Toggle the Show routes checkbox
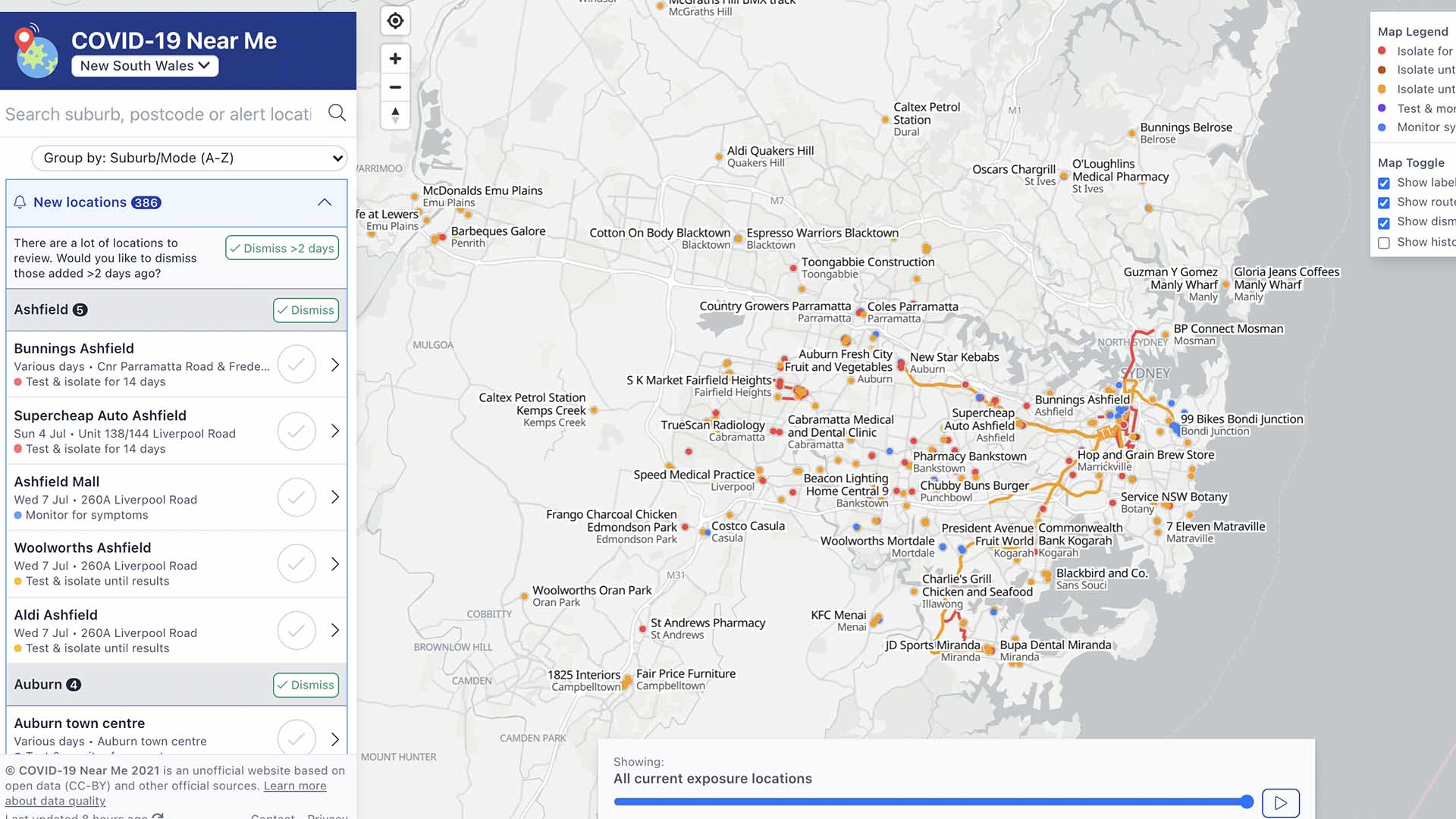The height and width of the screenshot is (819, 1456). point(1384,202)
